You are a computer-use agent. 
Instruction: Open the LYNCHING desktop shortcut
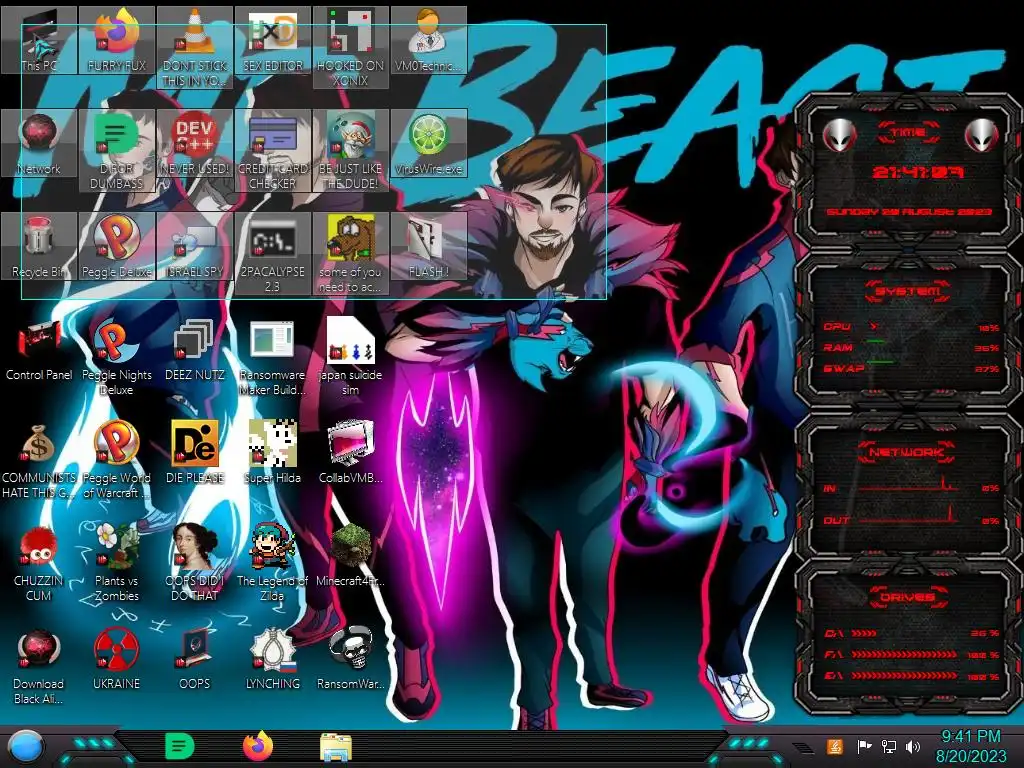click(x=273, y=658)
